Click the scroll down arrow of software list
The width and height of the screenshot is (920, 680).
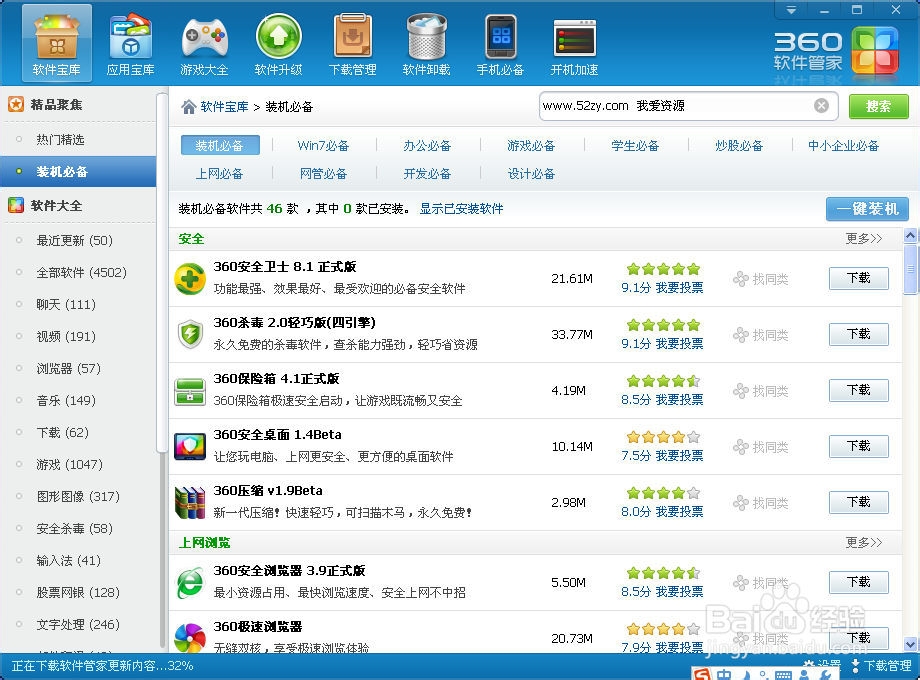(910, 644)
